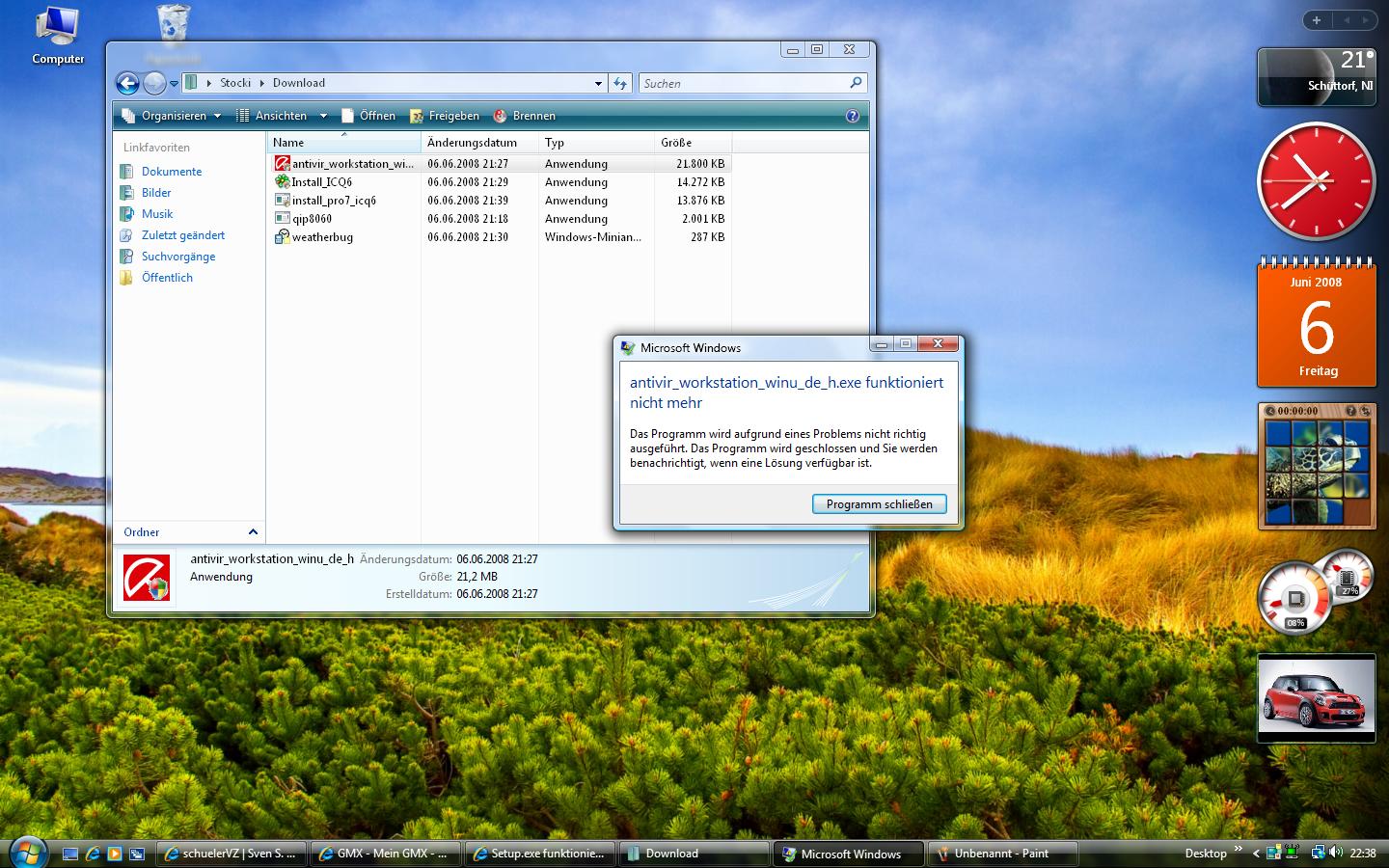The image size is (1389, 868).
Task: Click Show Desktop quick launch icon
Action: point(70,854)
